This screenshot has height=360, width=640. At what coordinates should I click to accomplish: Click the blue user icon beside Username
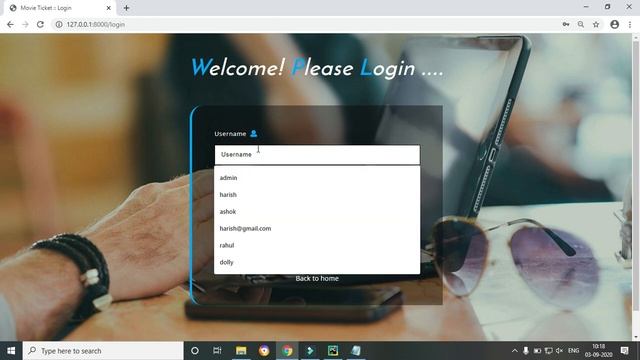pos(253,133)
